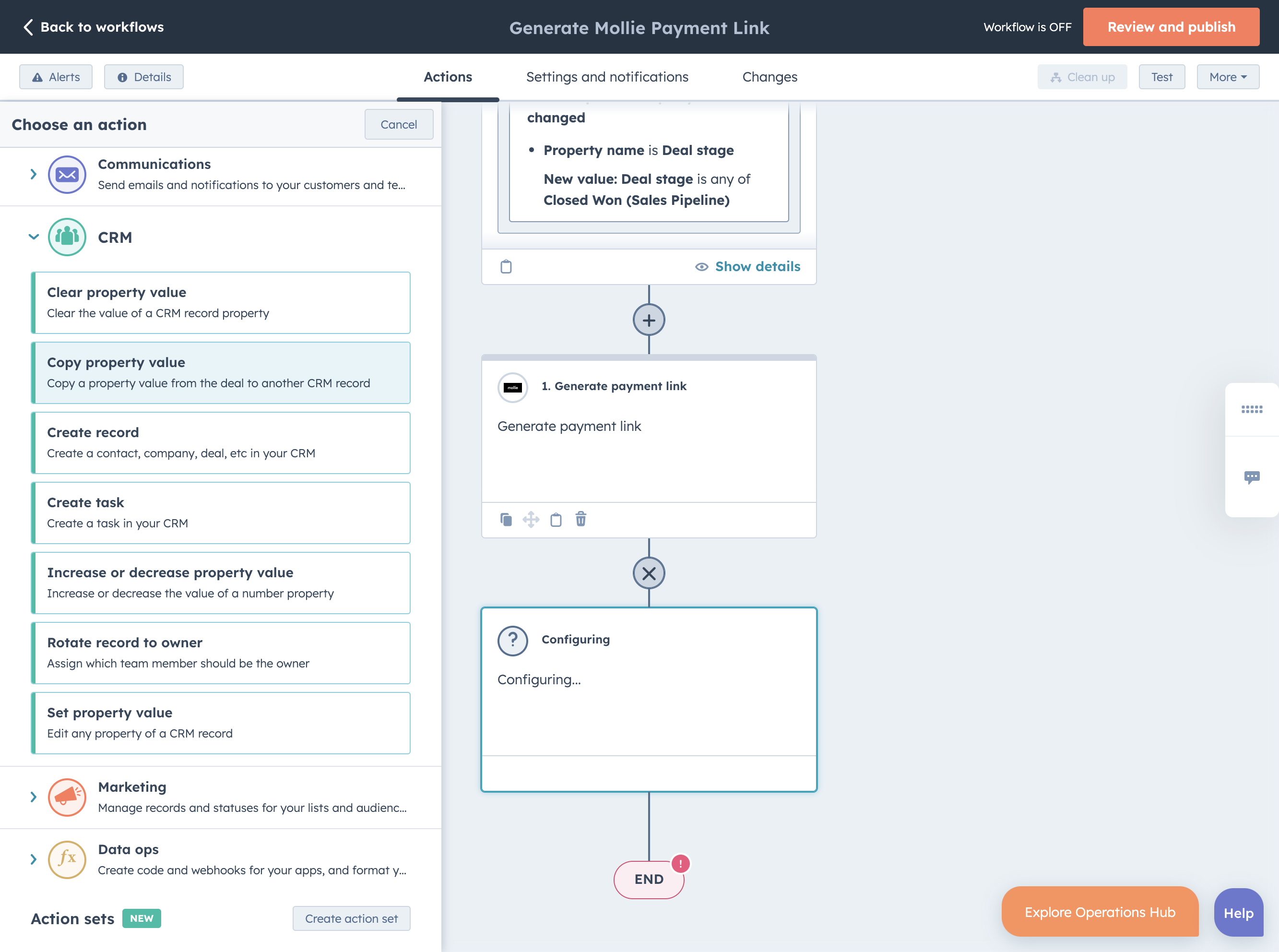
Task: Select Copy property value action
Action: (x=221, y=373)
